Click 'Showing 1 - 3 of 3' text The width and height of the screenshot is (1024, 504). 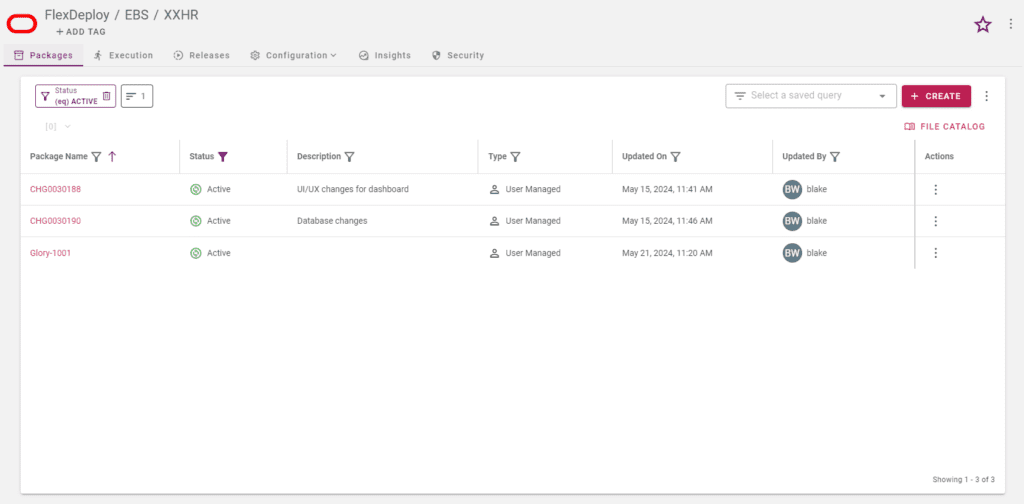[x=963, y=480]
